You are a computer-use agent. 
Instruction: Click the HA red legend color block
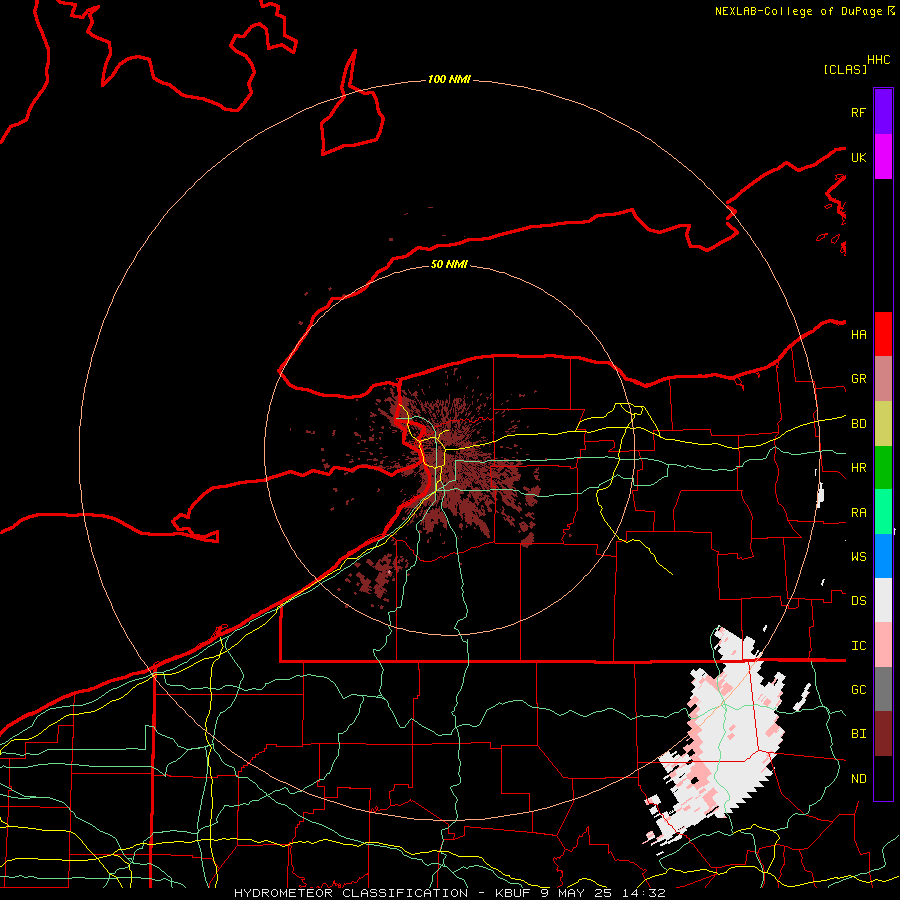[x=883, y=334]
